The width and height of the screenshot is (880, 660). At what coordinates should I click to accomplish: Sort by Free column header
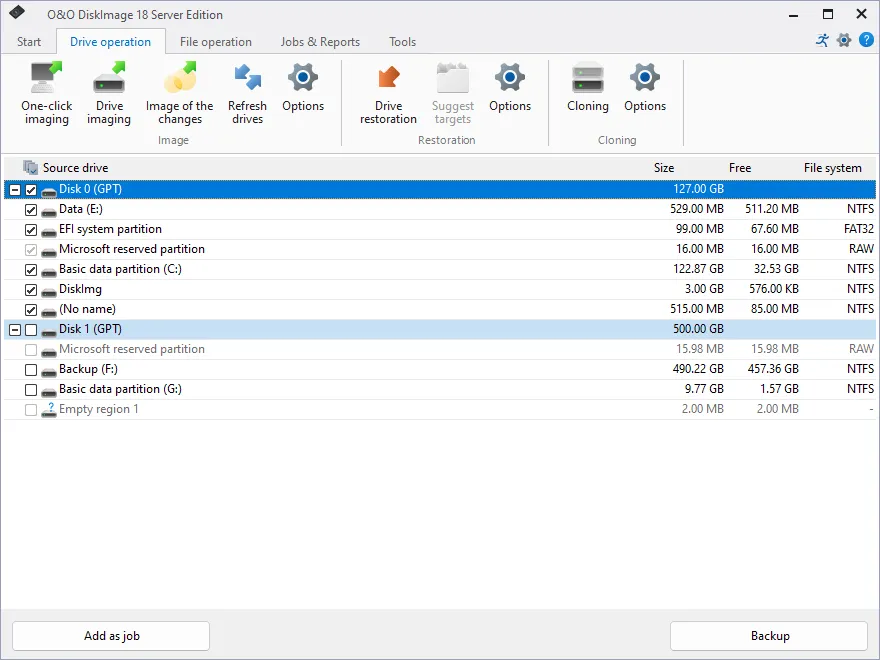[740, 168]
